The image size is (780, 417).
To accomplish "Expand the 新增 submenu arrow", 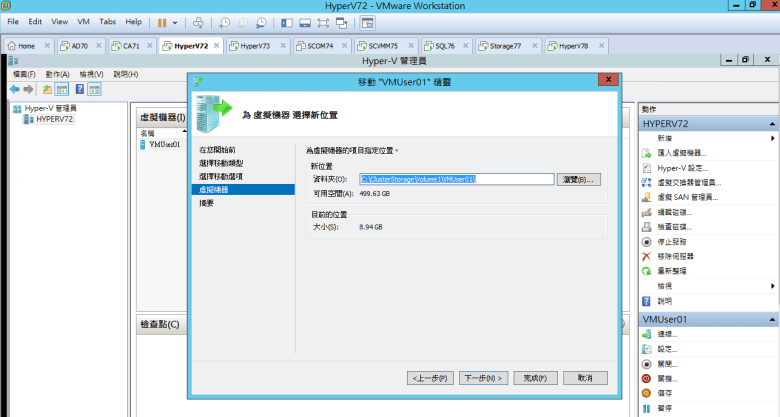I will click(773, 138).
